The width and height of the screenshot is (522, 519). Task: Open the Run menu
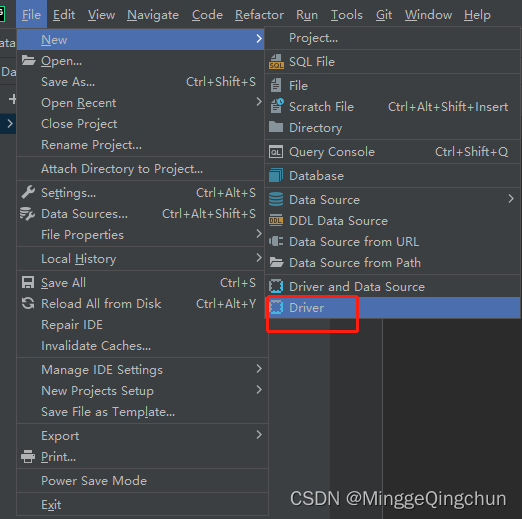(307, 15)
